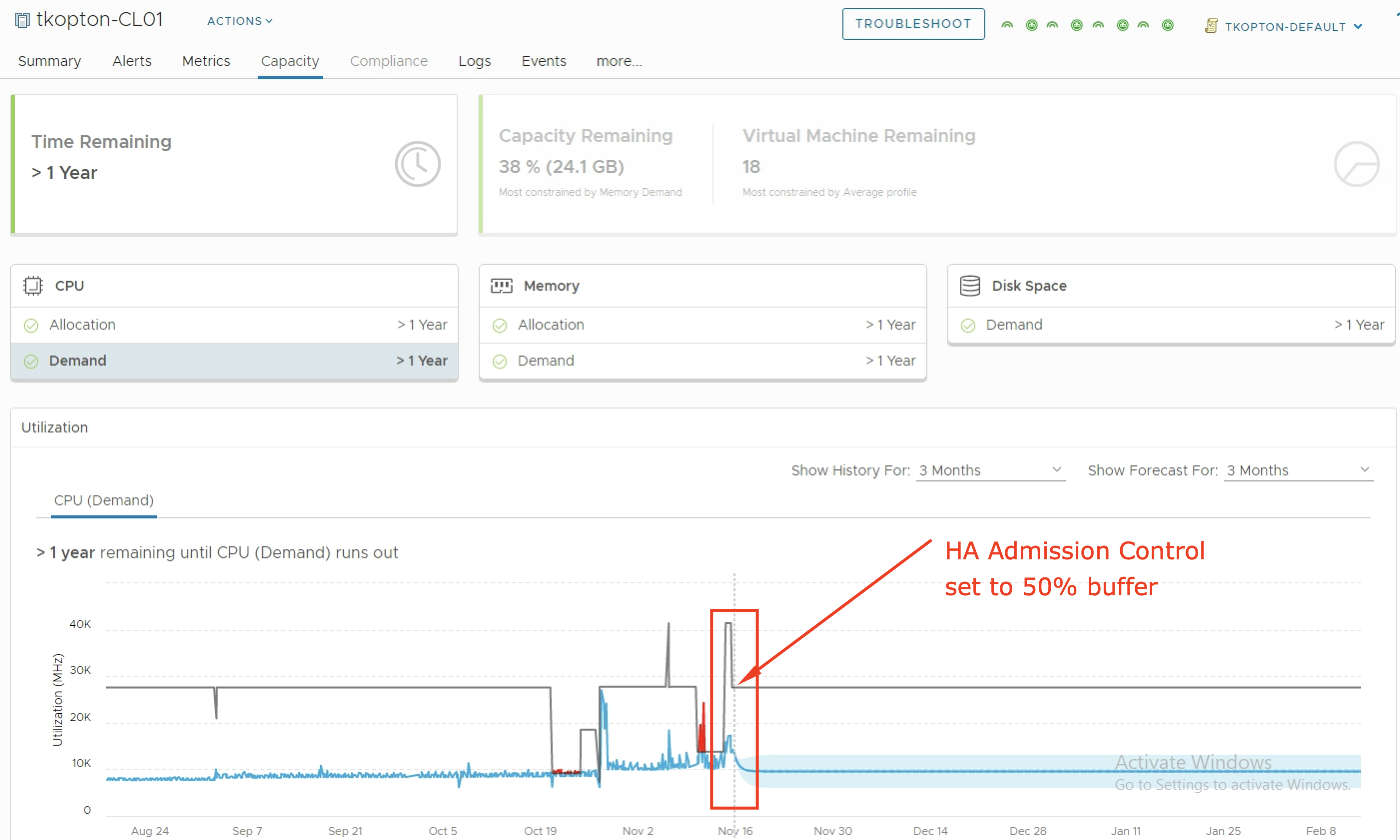The image size is (1400, 840).
Task: Open the ACTIONS dropdown menu
Action: pyautogui.click(x=239, y=21)
